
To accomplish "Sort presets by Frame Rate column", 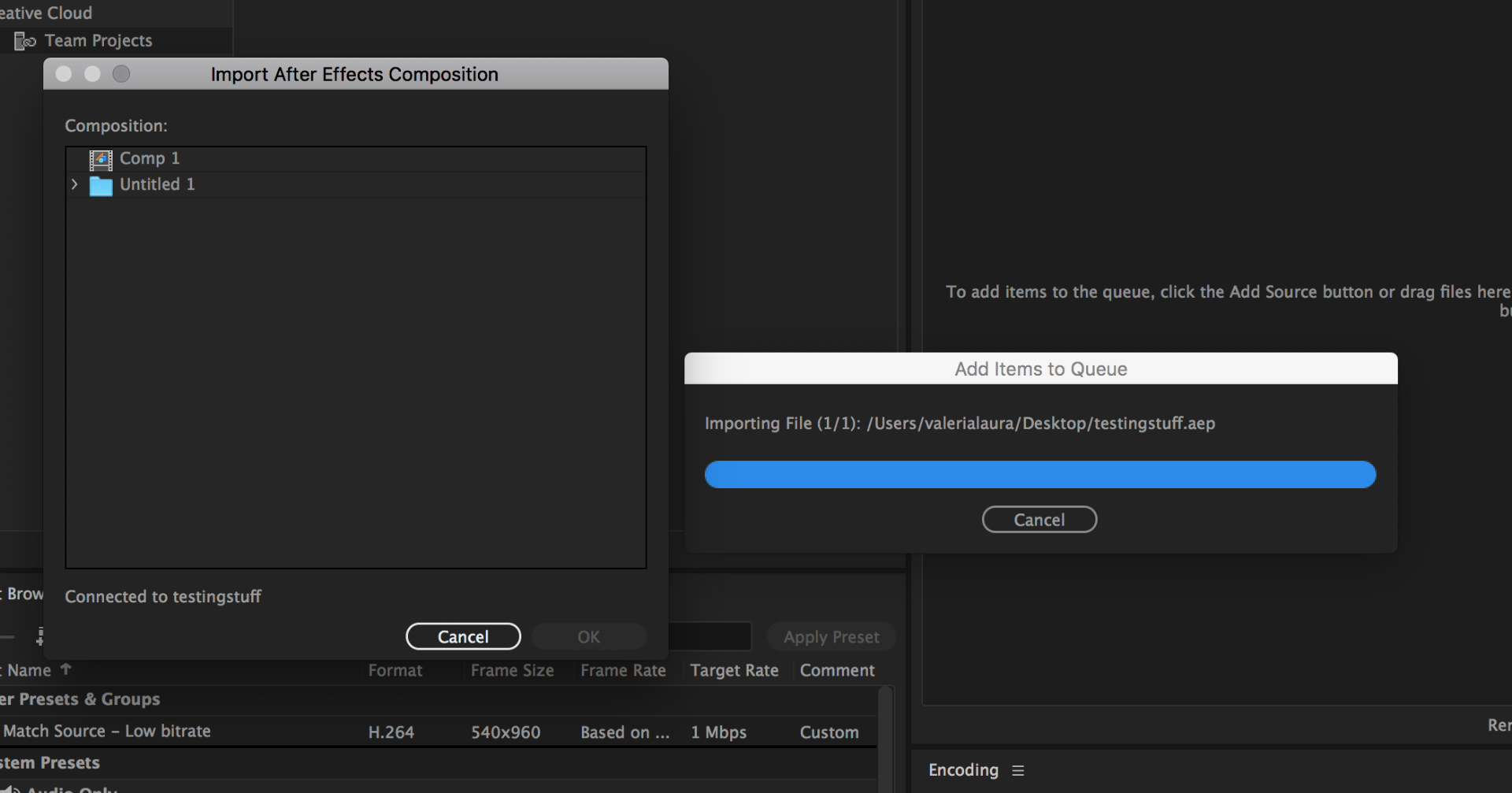I will pyautogui.click(x=624, y=670).
